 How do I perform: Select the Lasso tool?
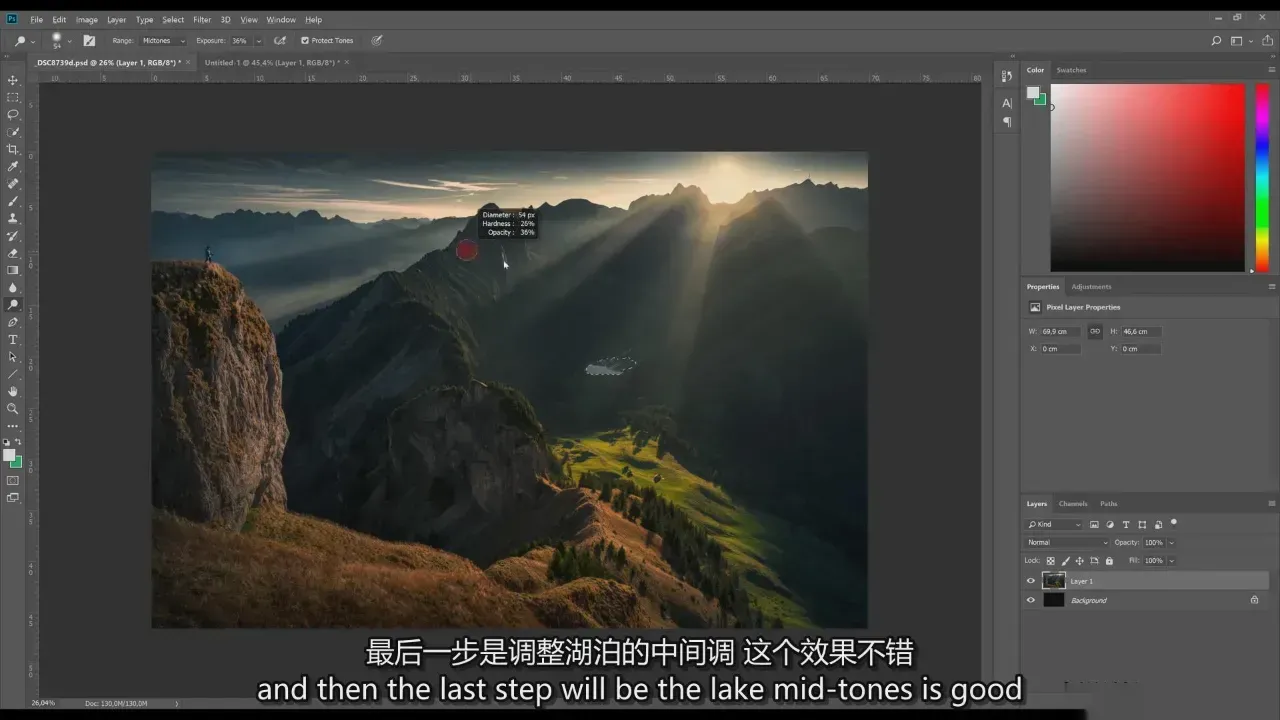13,114
